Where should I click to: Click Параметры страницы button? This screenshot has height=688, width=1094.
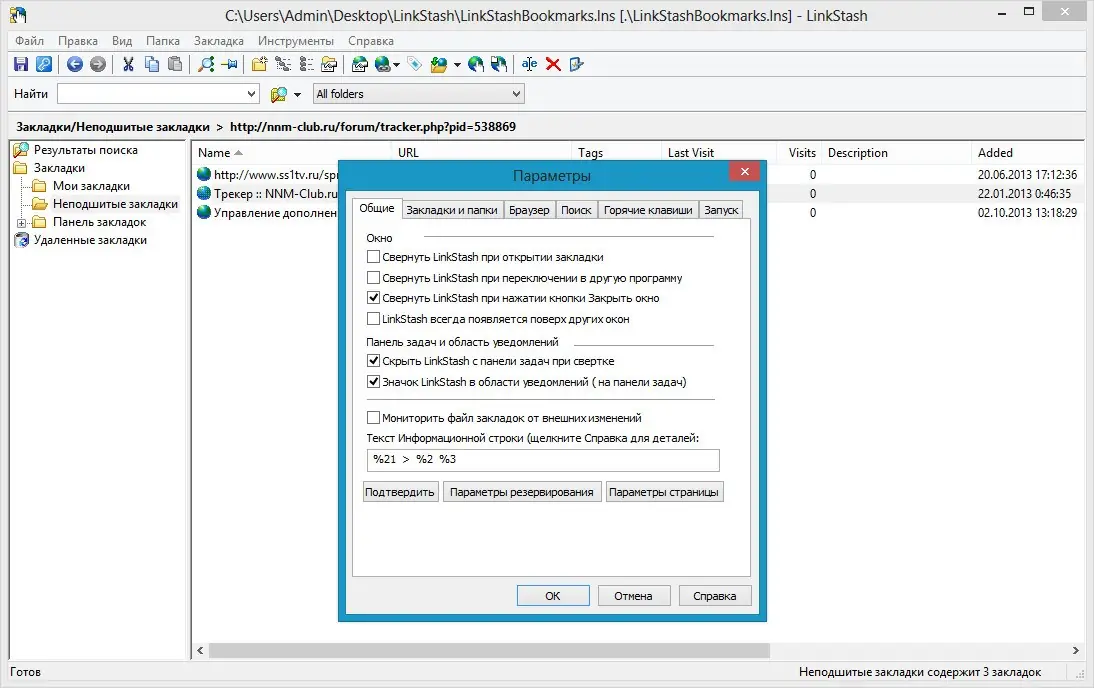click(664, 492)
